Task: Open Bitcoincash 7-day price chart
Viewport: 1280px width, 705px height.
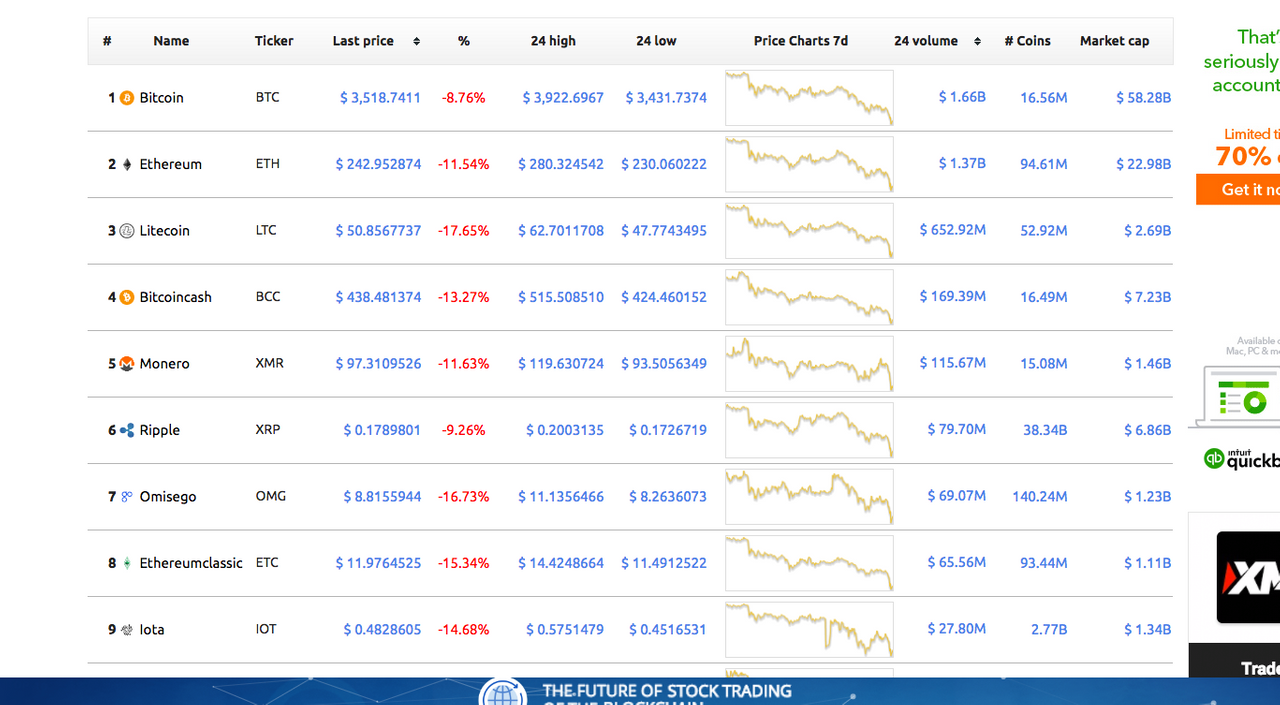Action: [x=809, y=297]
